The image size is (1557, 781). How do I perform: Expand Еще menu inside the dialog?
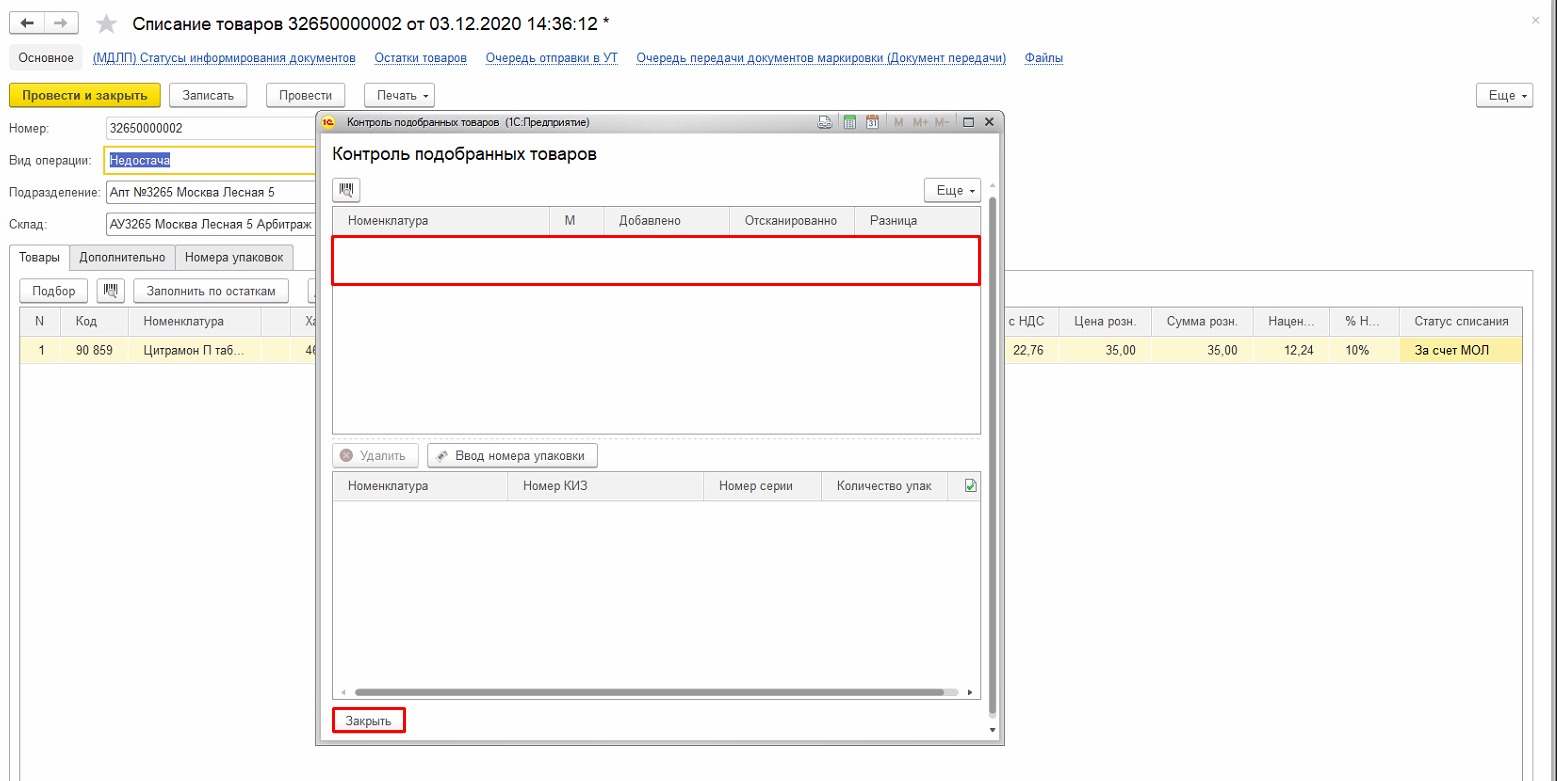pyautogui.click(x=951, y=190)
